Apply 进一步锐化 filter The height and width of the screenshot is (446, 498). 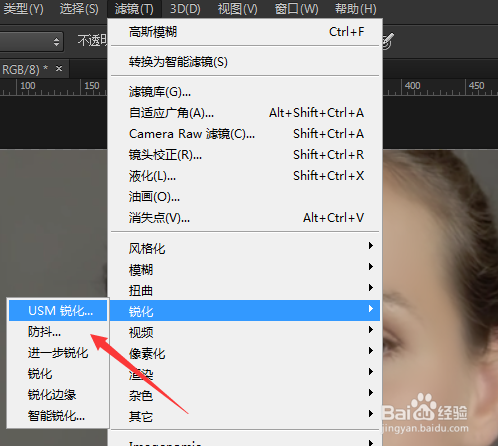[x=58, y=353]
